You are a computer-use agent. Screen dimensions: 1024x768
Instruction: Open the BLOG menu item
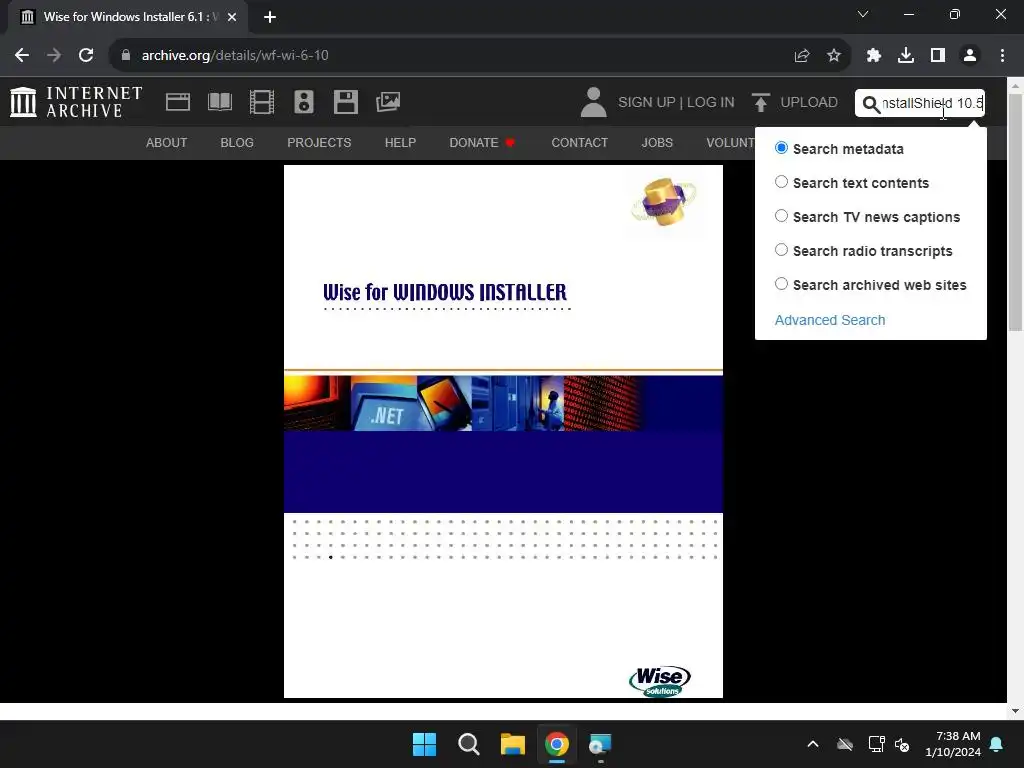(237, 142)
